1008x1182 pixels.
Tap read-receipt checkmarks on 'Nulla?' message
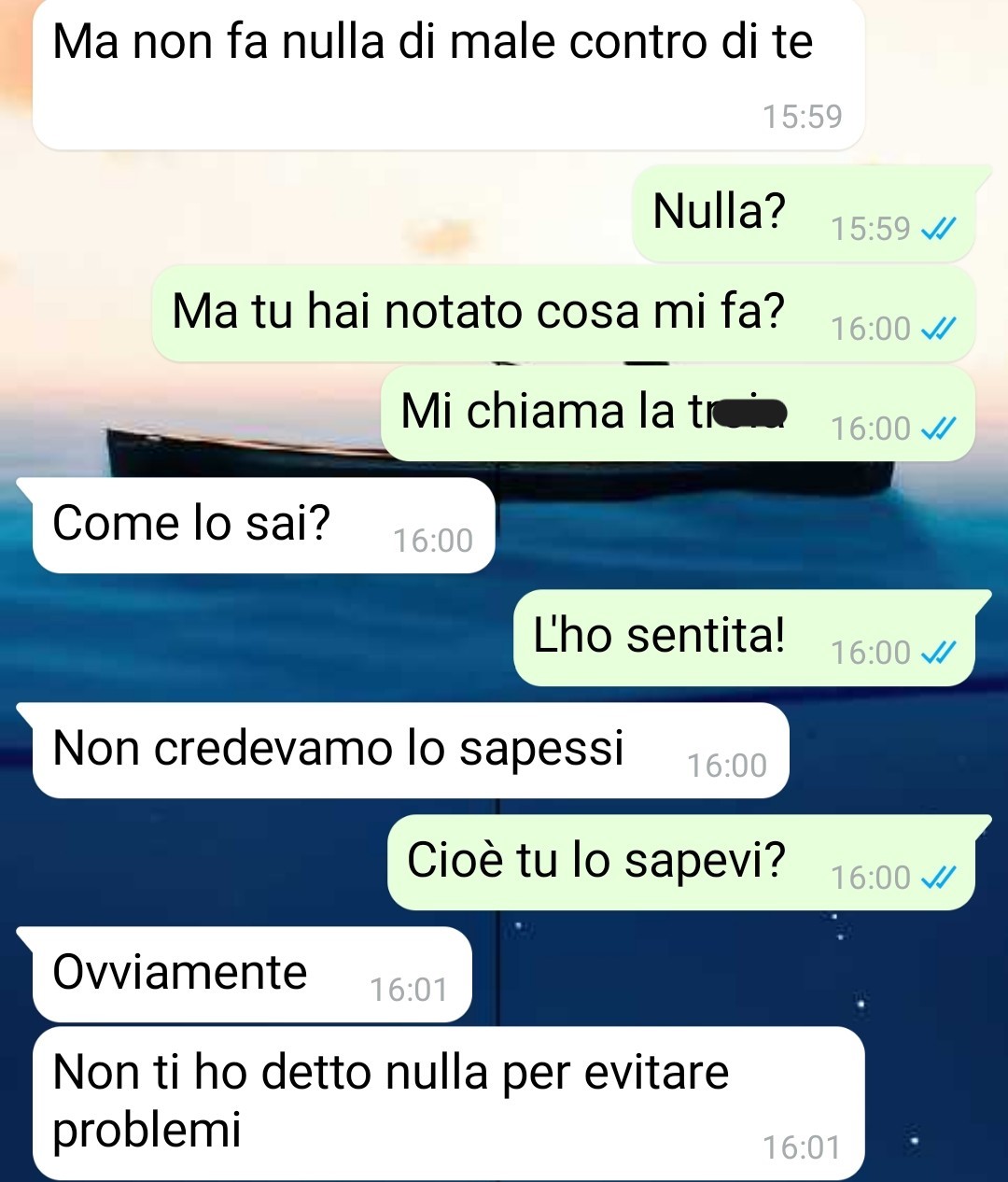click(x=939, y=229)
